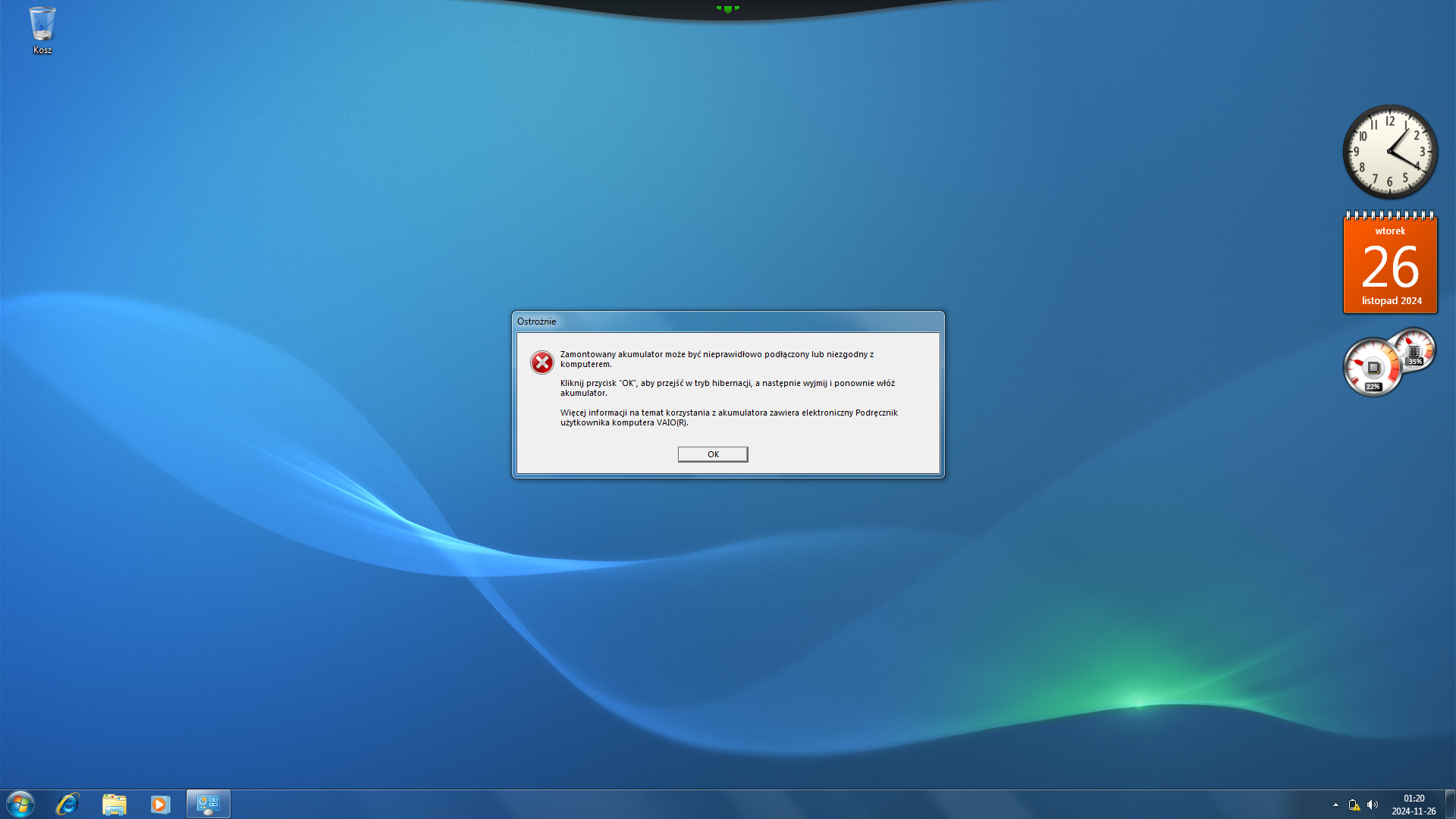Image resolution: width=1456 pixels, height=819 pixels.
Task: Click the orange calendar gadget showing 26
Action: pos(1390,265)
